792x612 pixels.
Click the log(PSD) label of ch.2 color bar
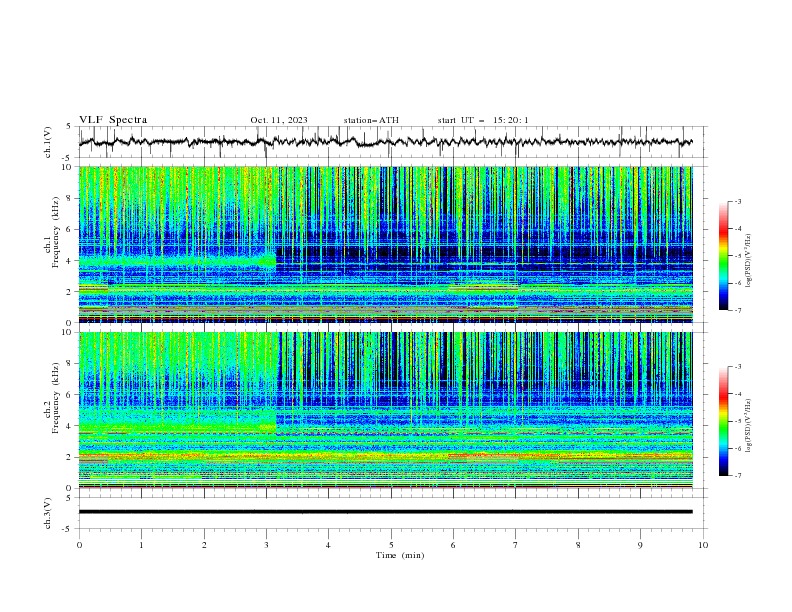coord(749,426)
